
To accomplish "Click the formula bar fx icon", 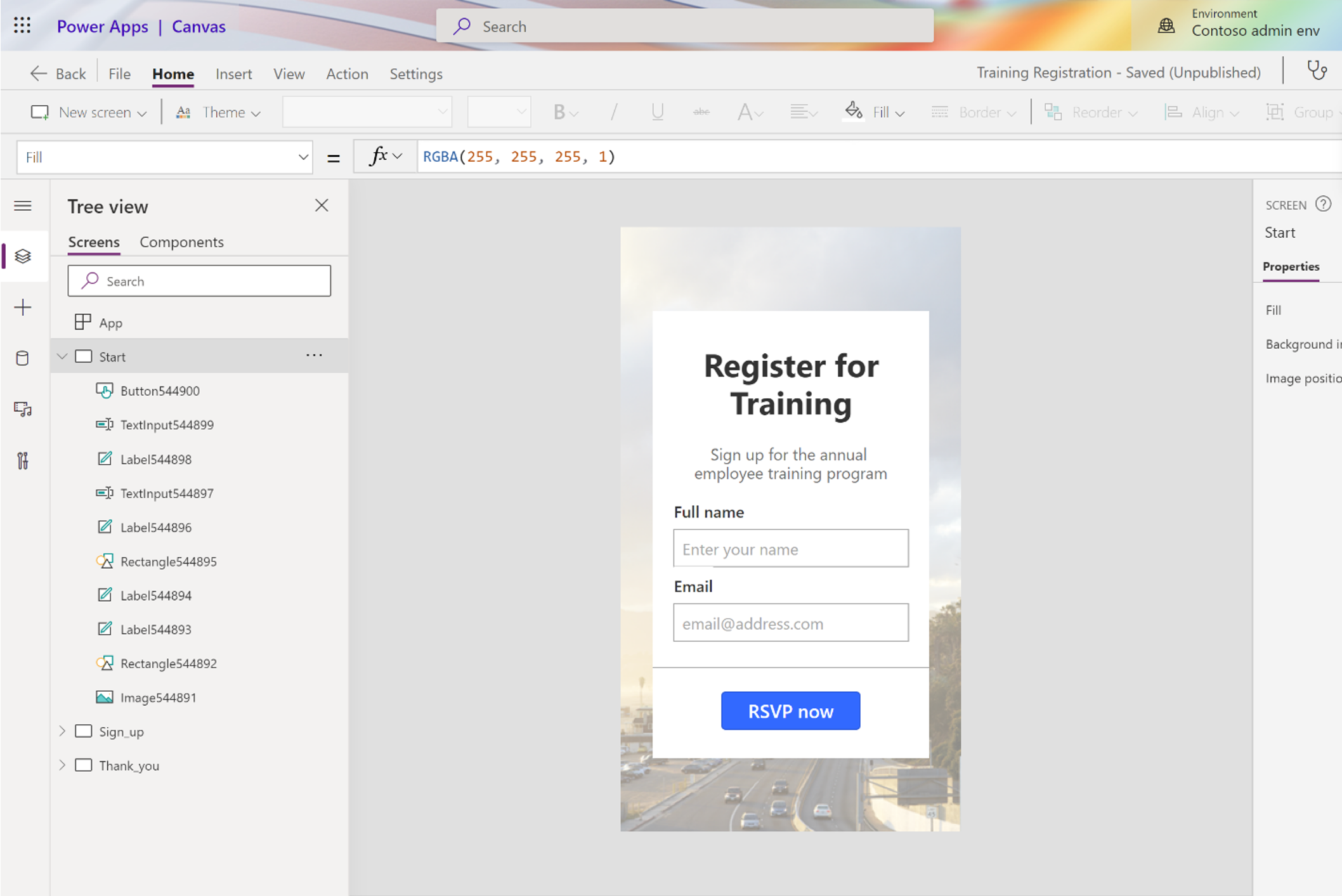I will click(381, 156).
